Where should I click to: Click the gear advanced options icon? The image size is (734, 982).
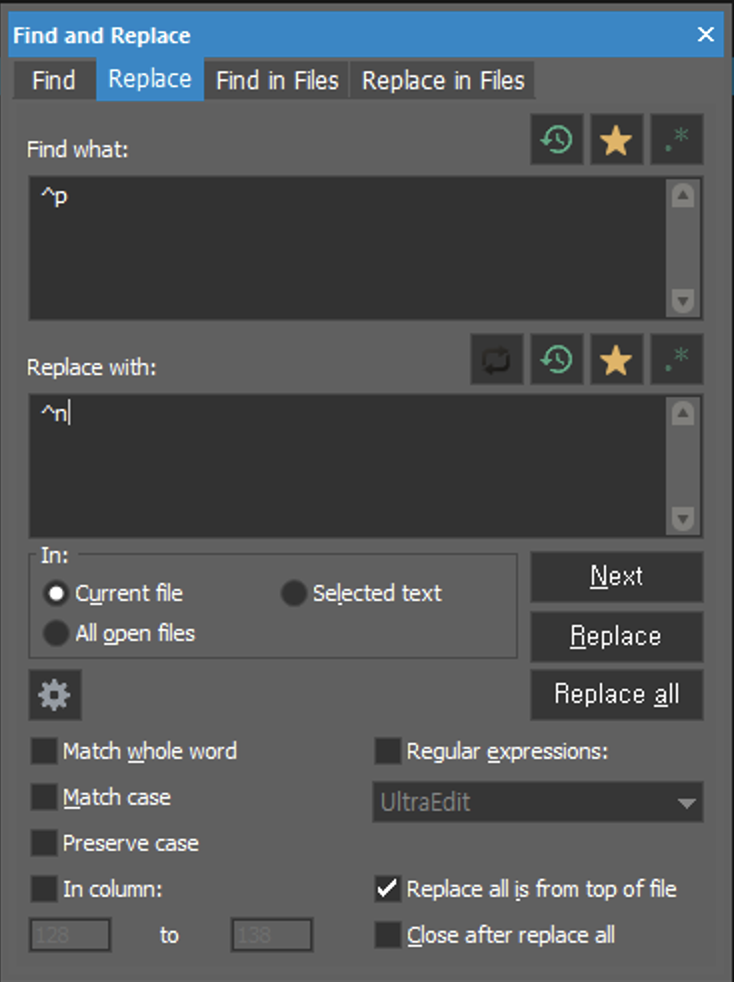pyautogui.click(x=55, y=695)
